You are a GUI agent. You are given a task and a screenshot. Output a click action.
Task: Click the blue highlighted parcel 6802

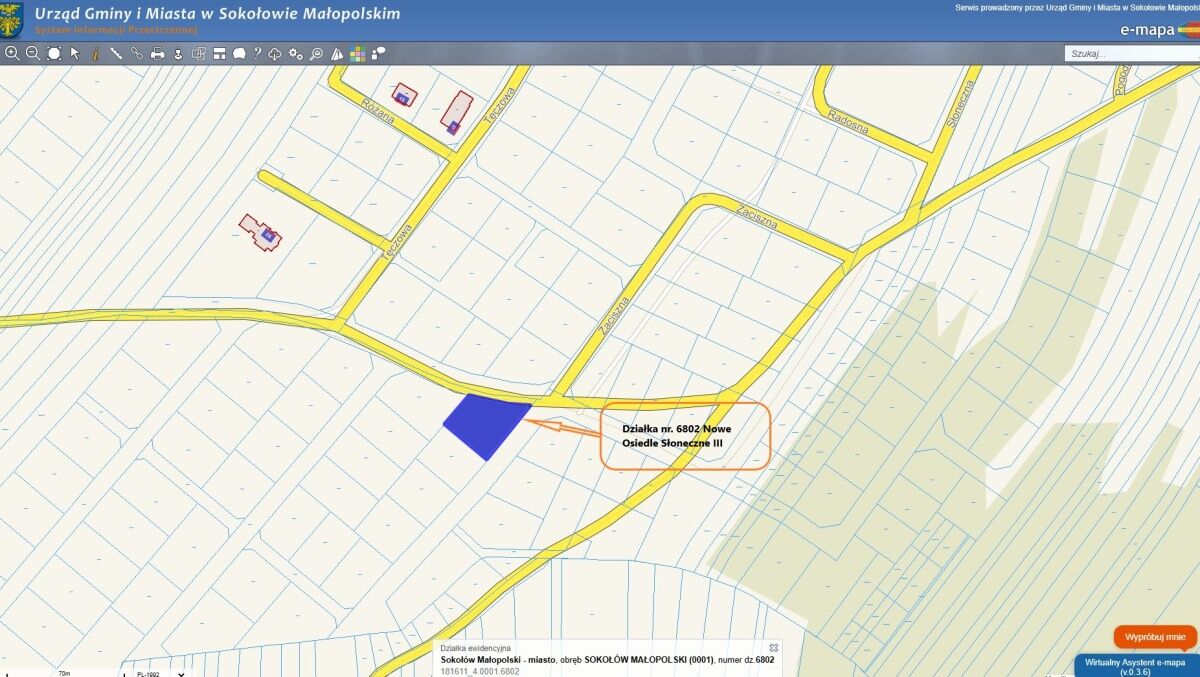485,424
